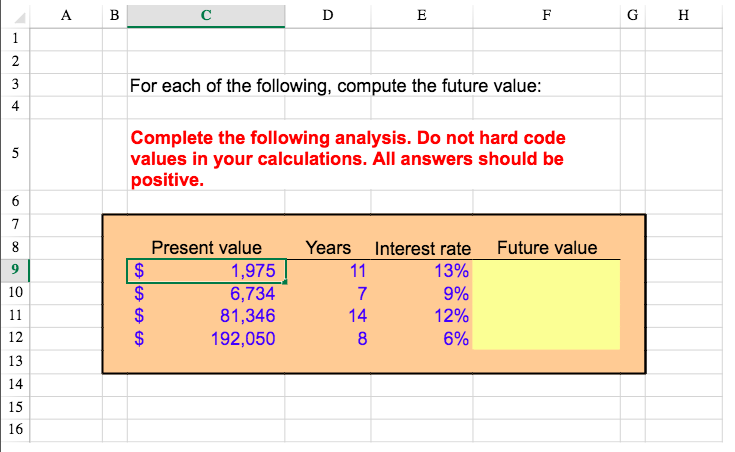Image resolution: width=735 pixels, height=452 pixels.
Task: Click the red 'Complete the following analysis' instruction
Action: [x=348, y=158]
